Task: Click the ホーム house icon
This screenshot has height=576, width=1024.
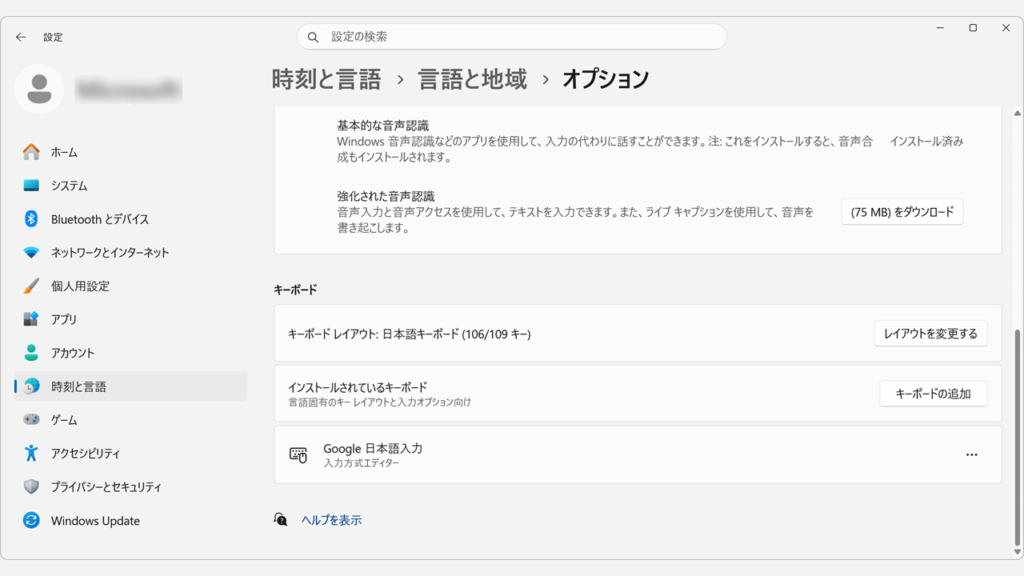Action: click(x=31, y=152)
